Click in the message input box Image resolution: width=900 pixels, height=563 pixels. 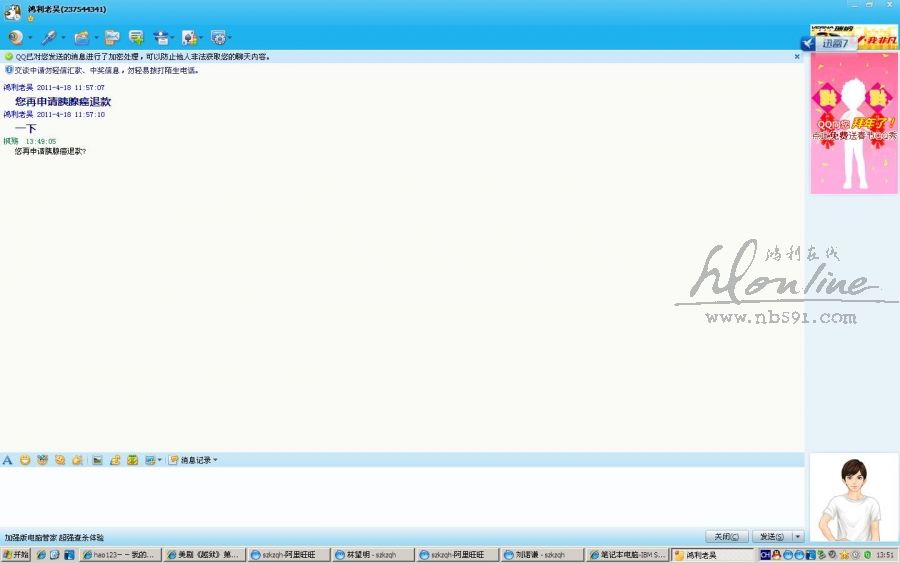coord(400,495)
